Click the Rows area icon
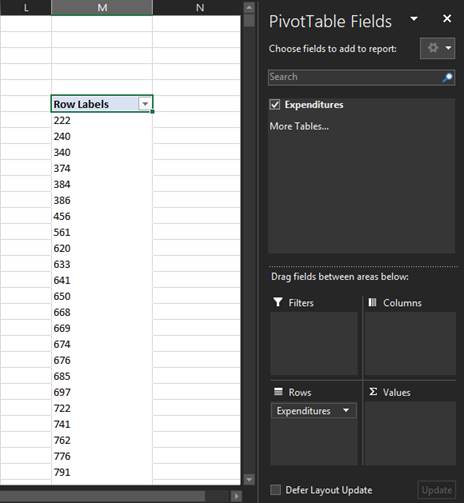This screenshot has width=464, height=503. click(278, 391)
